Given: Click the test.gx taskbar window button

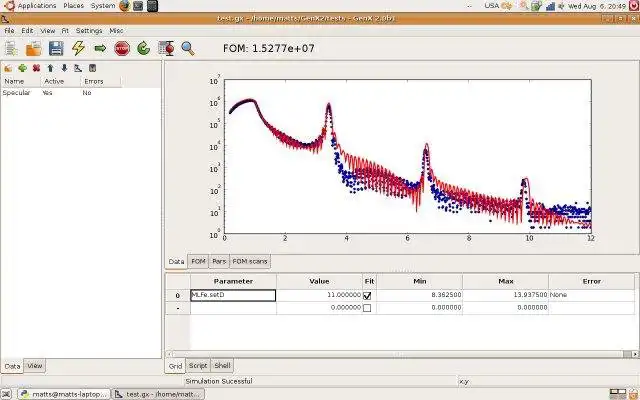Looking at the screenshot, I should [x=158, y=394].
